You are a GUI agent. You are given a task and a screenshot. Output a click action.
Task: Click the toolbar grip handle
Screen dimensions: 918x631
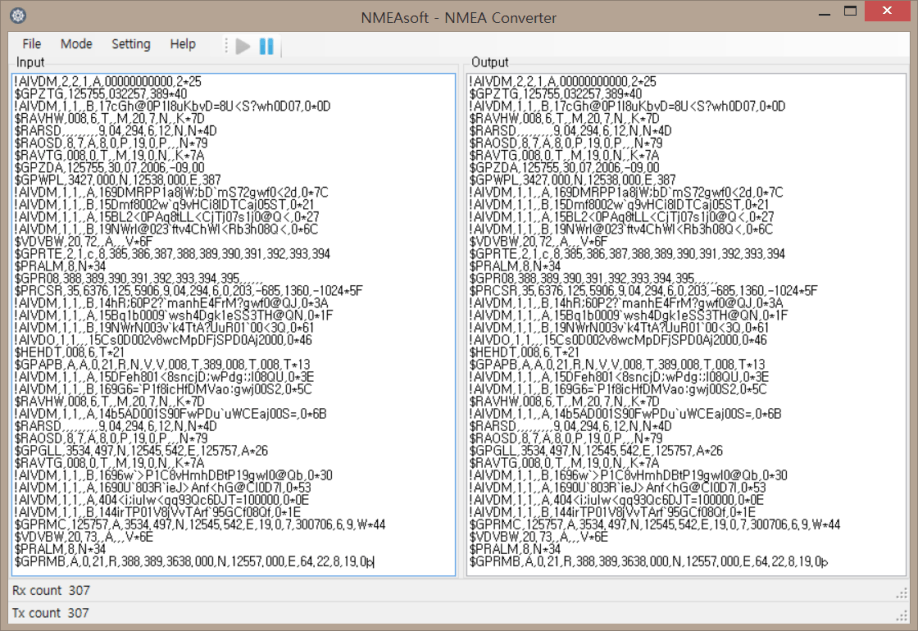[226, 46]
